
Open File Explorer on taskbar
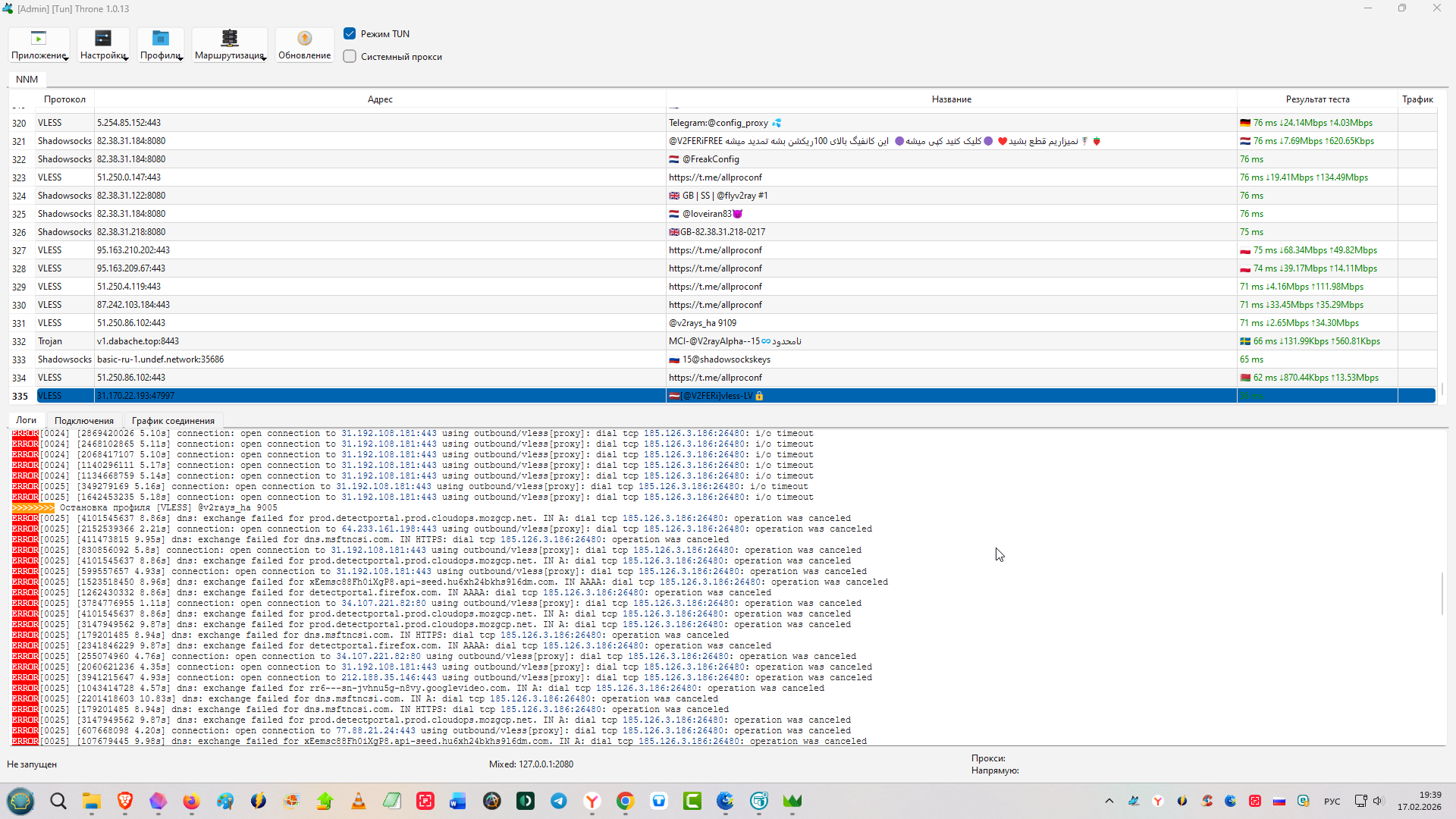click(x=92, y=801)
